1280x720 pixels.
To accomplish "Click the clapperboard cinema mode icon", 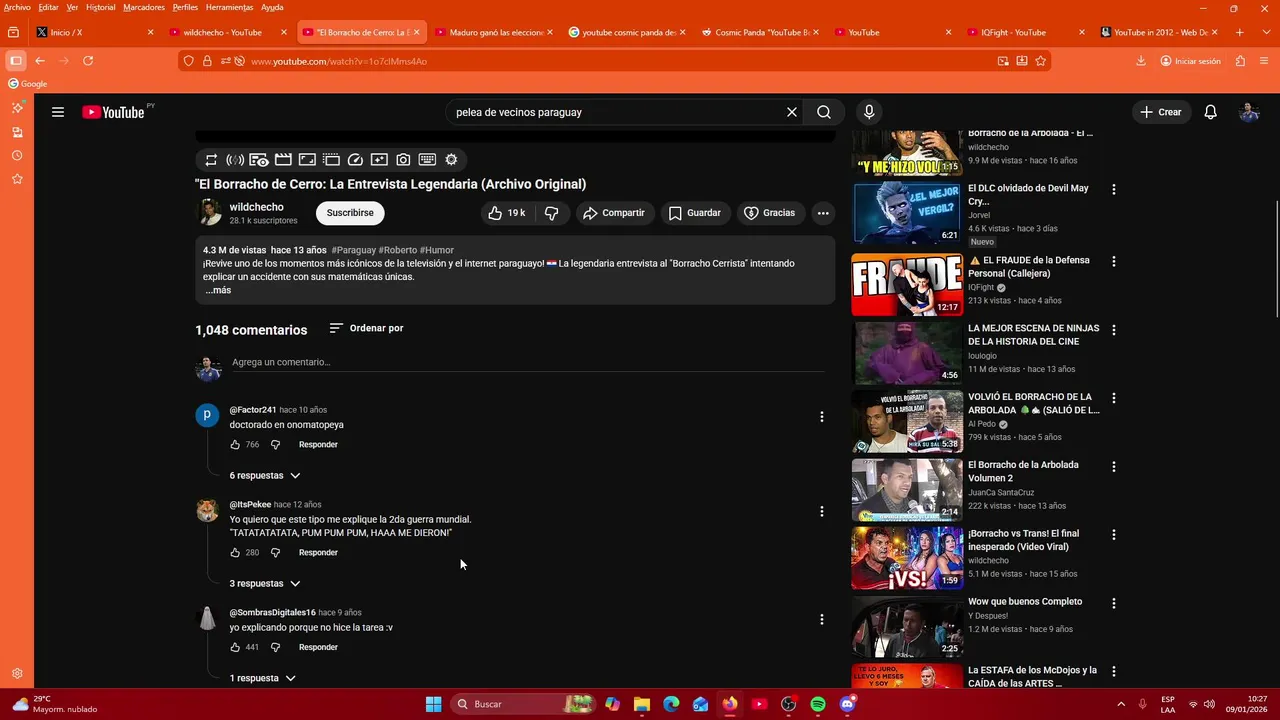I will point(283,159).
